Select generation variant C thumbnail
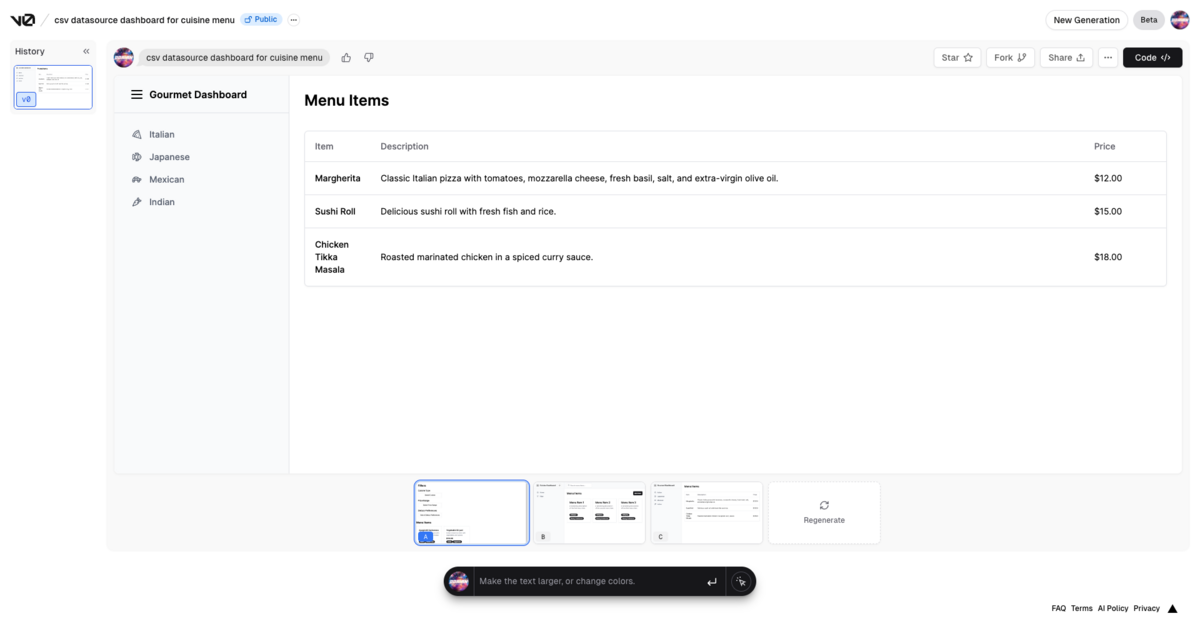1200x621 pixels. (x=706, y=513)
